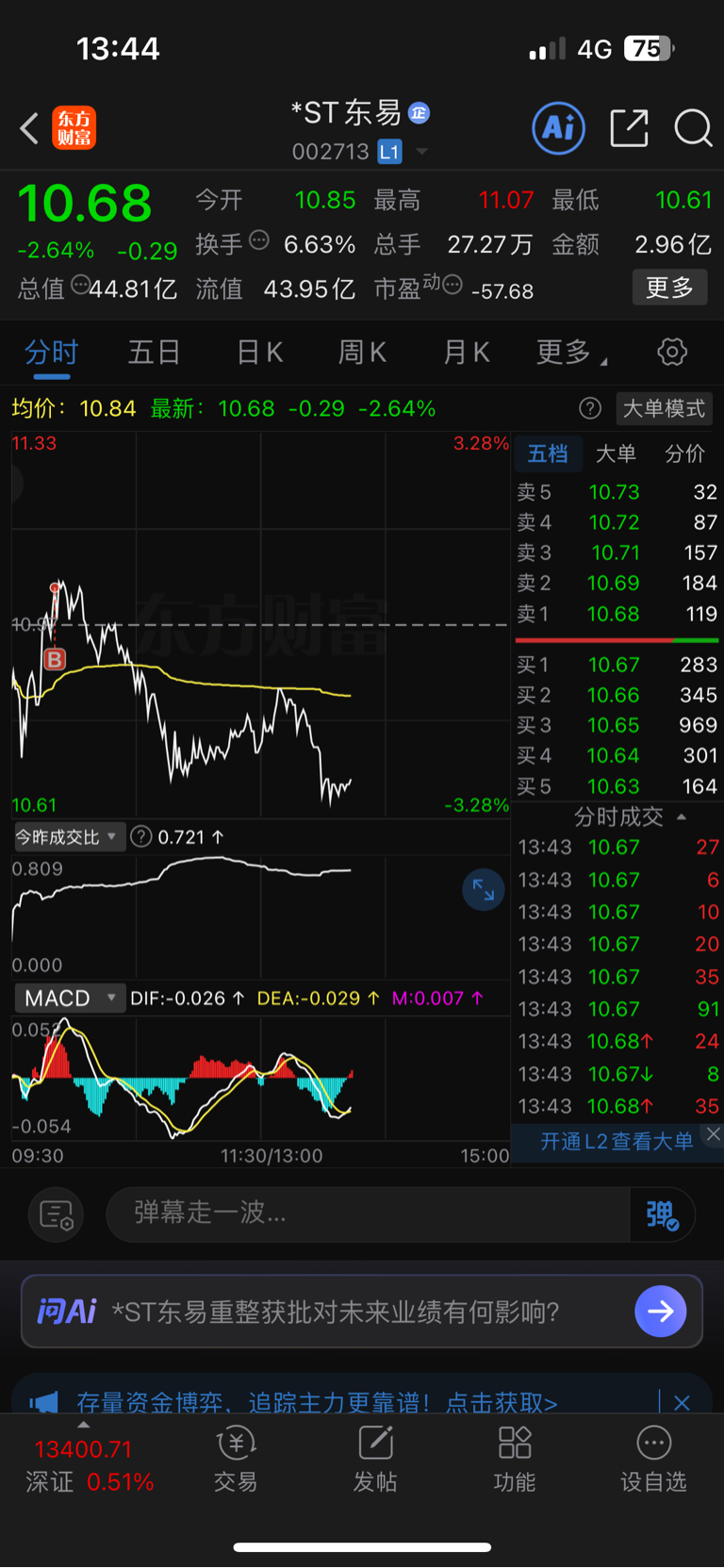Tap the 弹幕走一波 input field
The image size is (724, 1568).
pyautogui.click(x=368, y=1213)
